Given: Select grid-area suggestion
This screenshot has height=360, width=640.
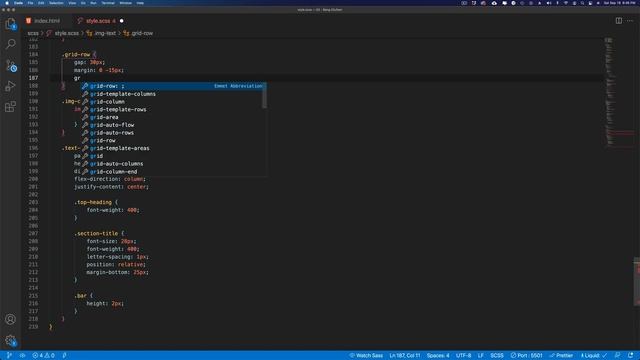Looking at the screenshot, I should point(171,117).
